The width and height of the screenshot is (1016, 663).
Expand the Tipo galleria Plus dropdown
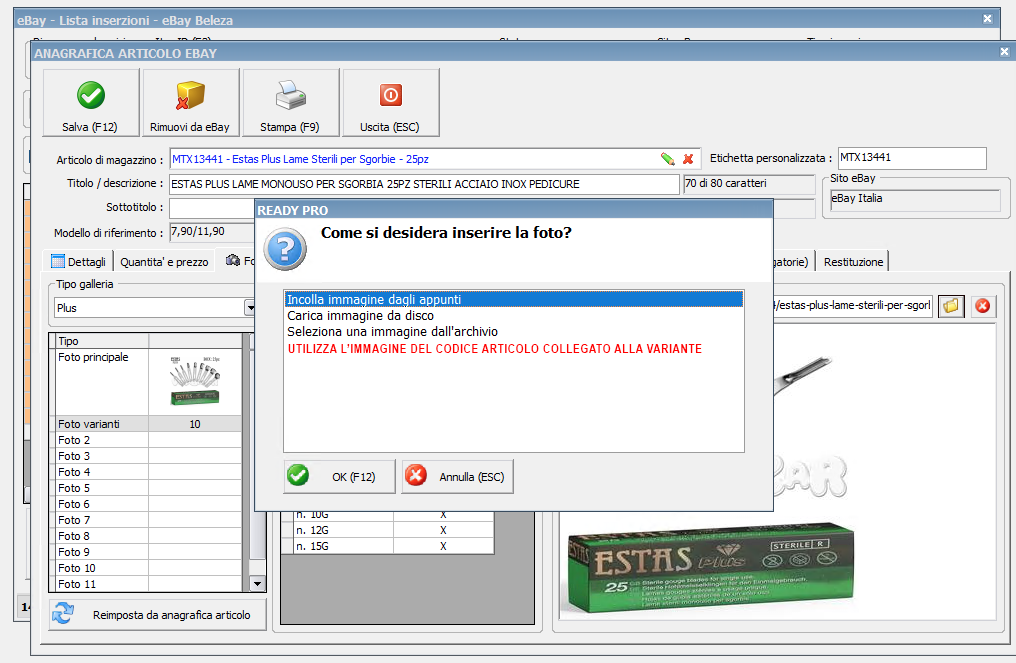[249, 308]
